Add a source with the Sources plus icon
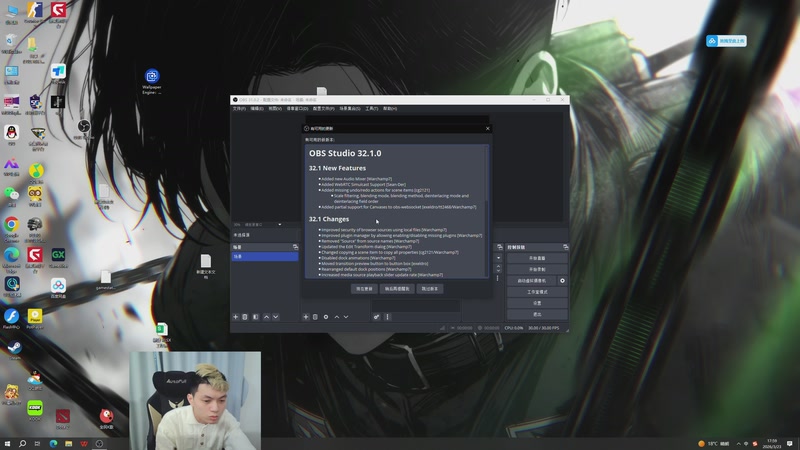Viewport: 800px width, 450px height. 306,317
